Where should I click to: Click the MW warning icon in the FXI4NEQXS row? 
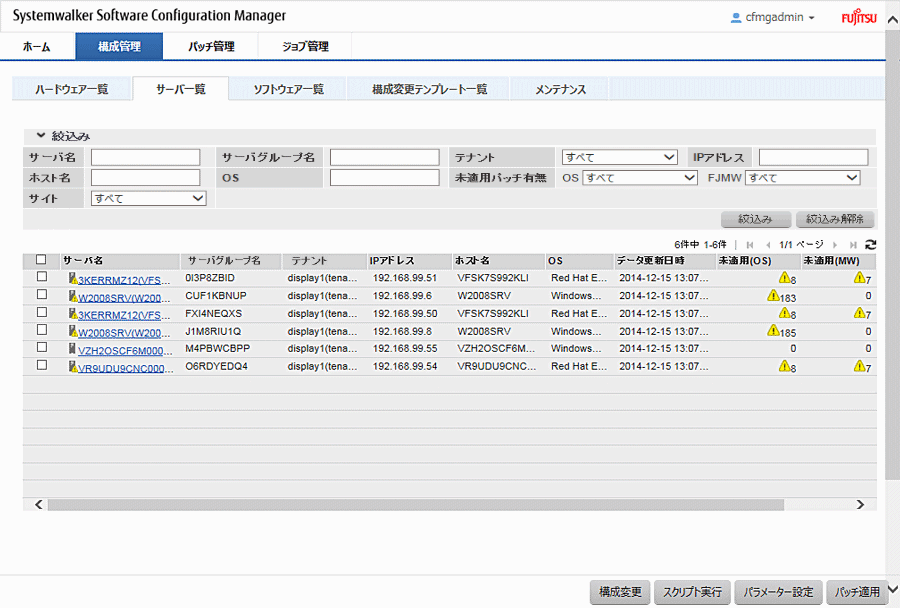pos(859,313)
